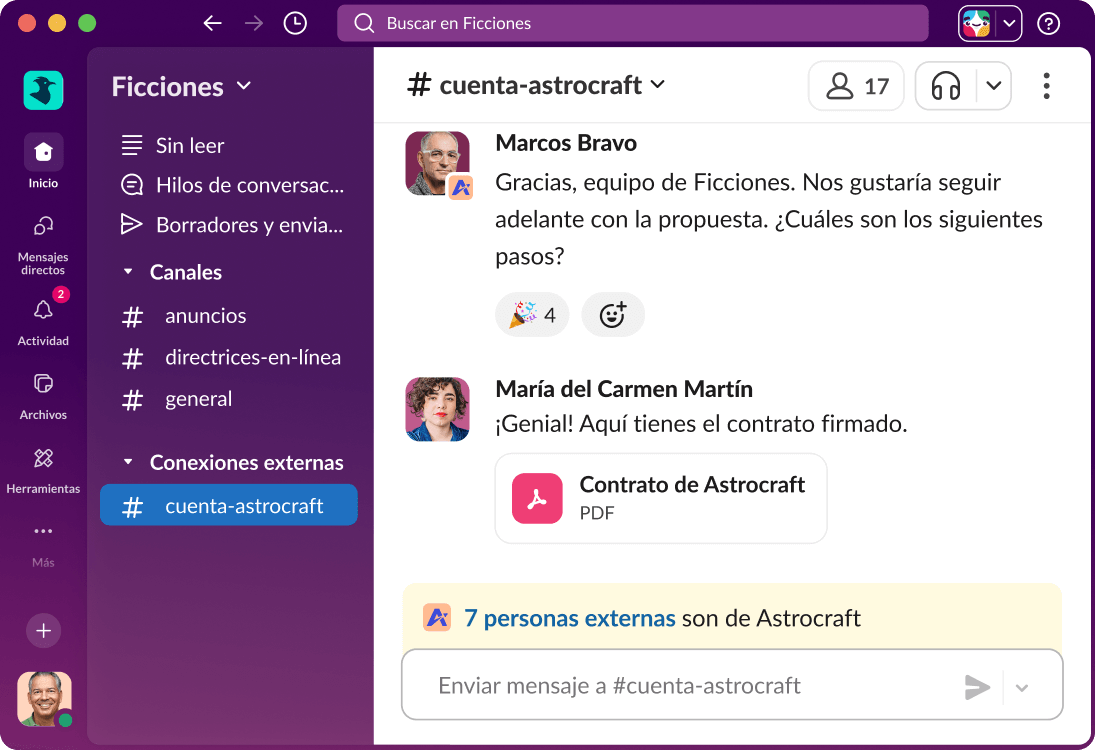View the 7 personas externas link
The image size is (1095, 750).
pos(570,618)
